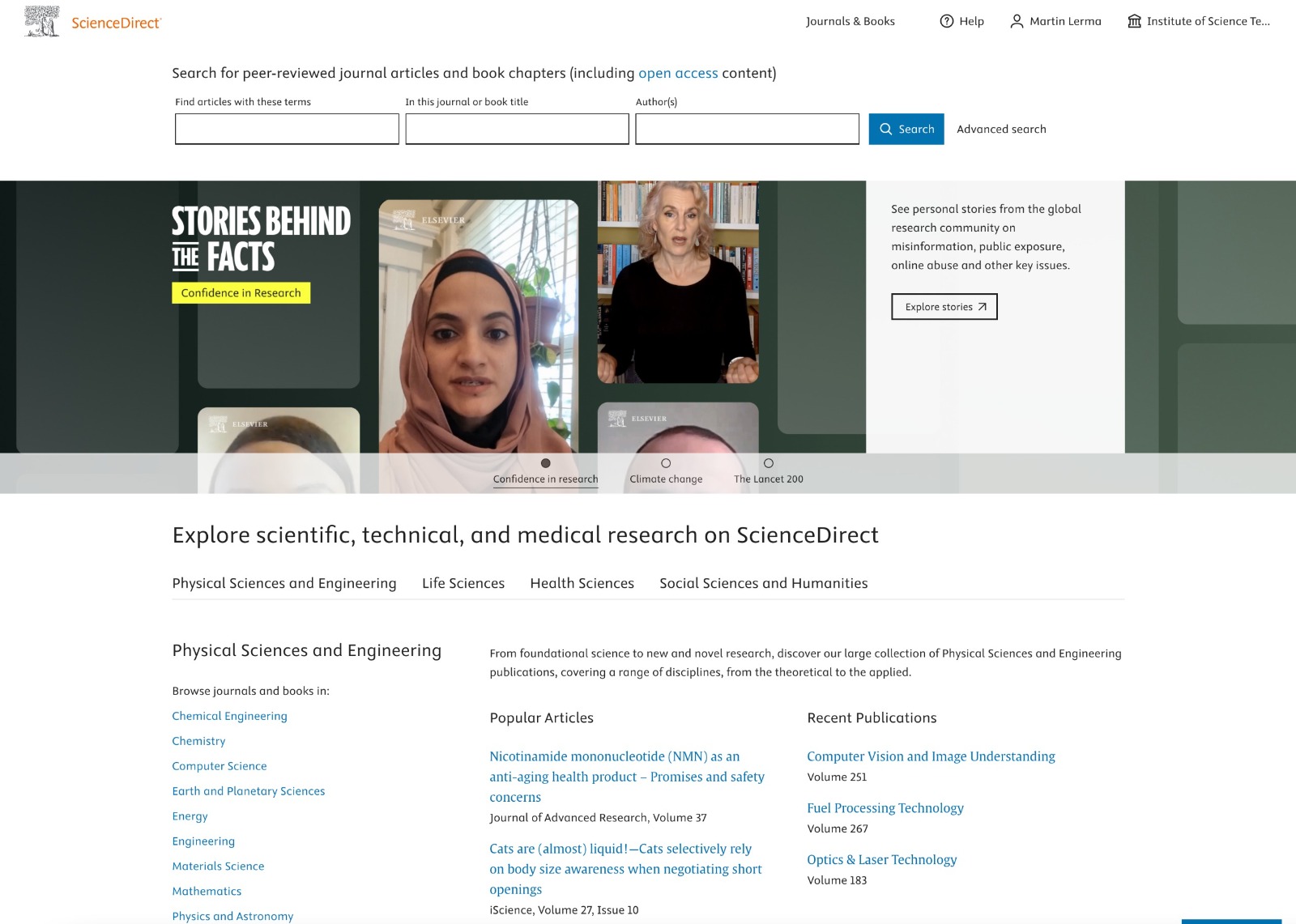1296x924 pixels.
Task: Click the institution building icon
Action: pyautogui.click(x=1134, y=21)
